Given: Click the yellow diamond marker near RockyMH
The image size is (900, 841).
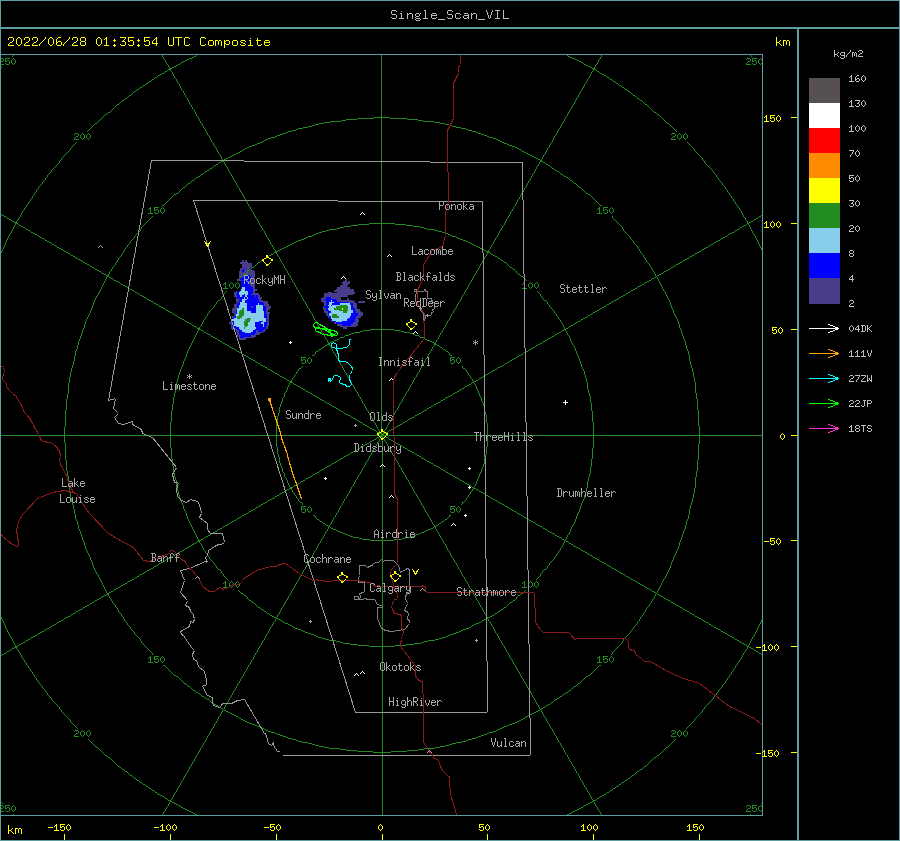Looking at the screenshot, I should 267,261.
